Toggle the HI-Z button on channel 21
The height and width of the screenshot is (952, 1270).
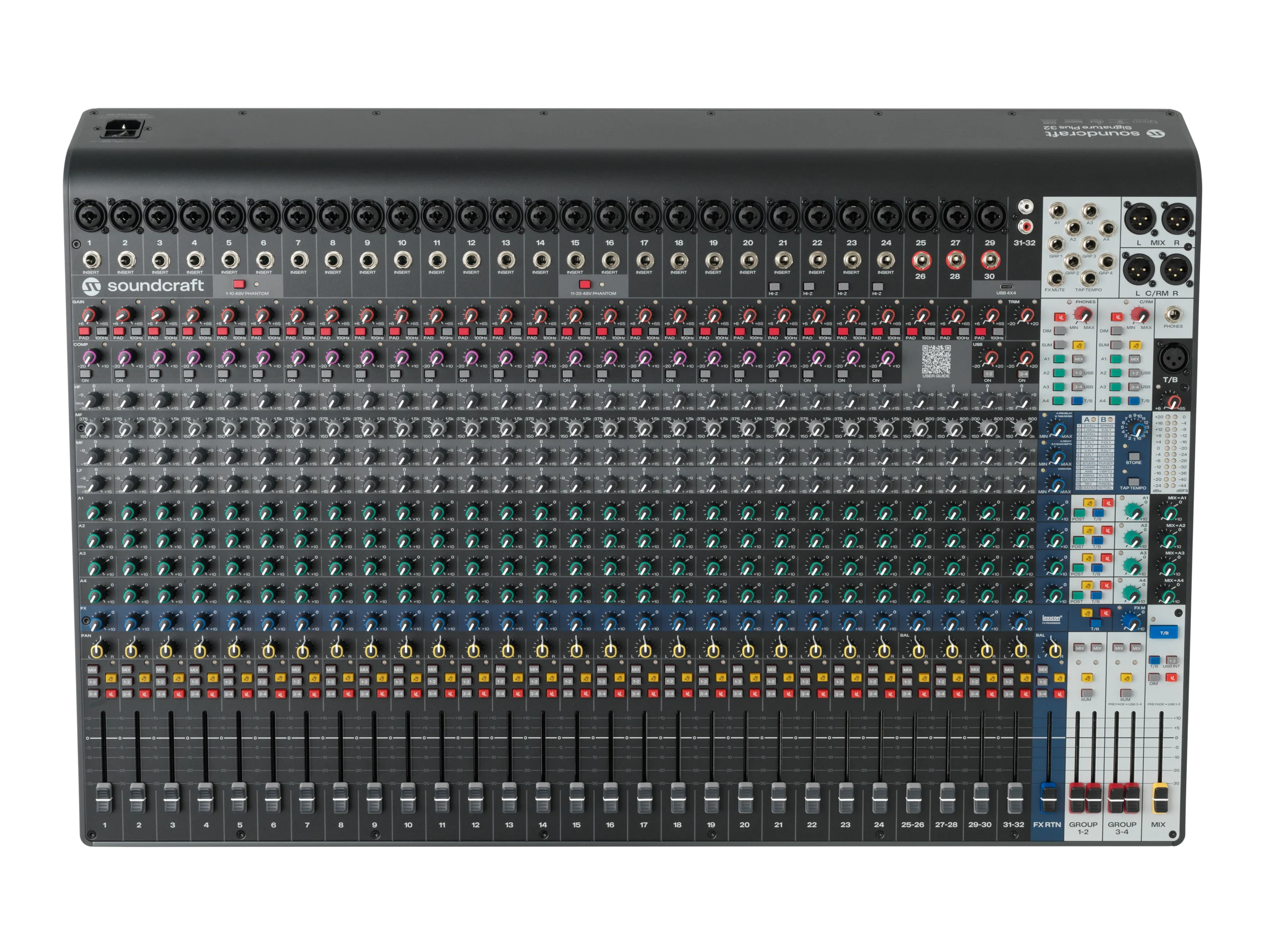click(774, 287)
